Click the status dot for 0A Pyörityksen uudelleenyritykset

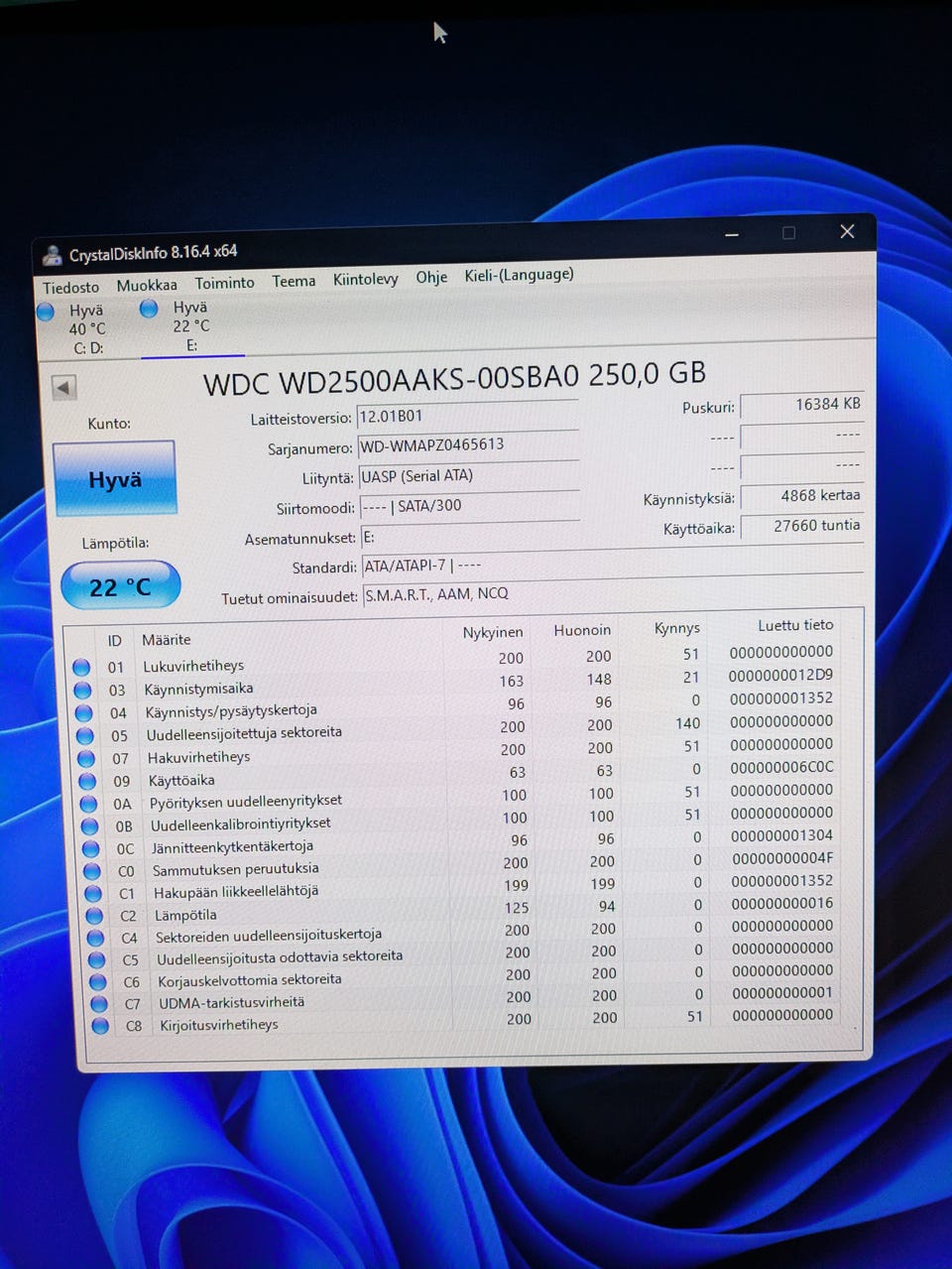coord(88,804)
